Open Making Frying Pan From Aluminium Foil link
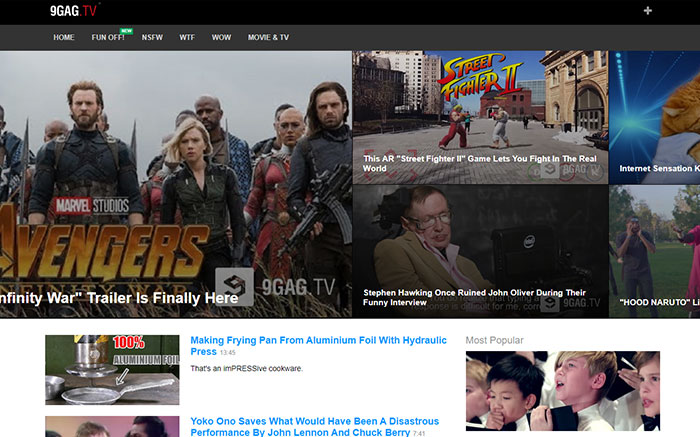700x437 pixels. (318, 346)
